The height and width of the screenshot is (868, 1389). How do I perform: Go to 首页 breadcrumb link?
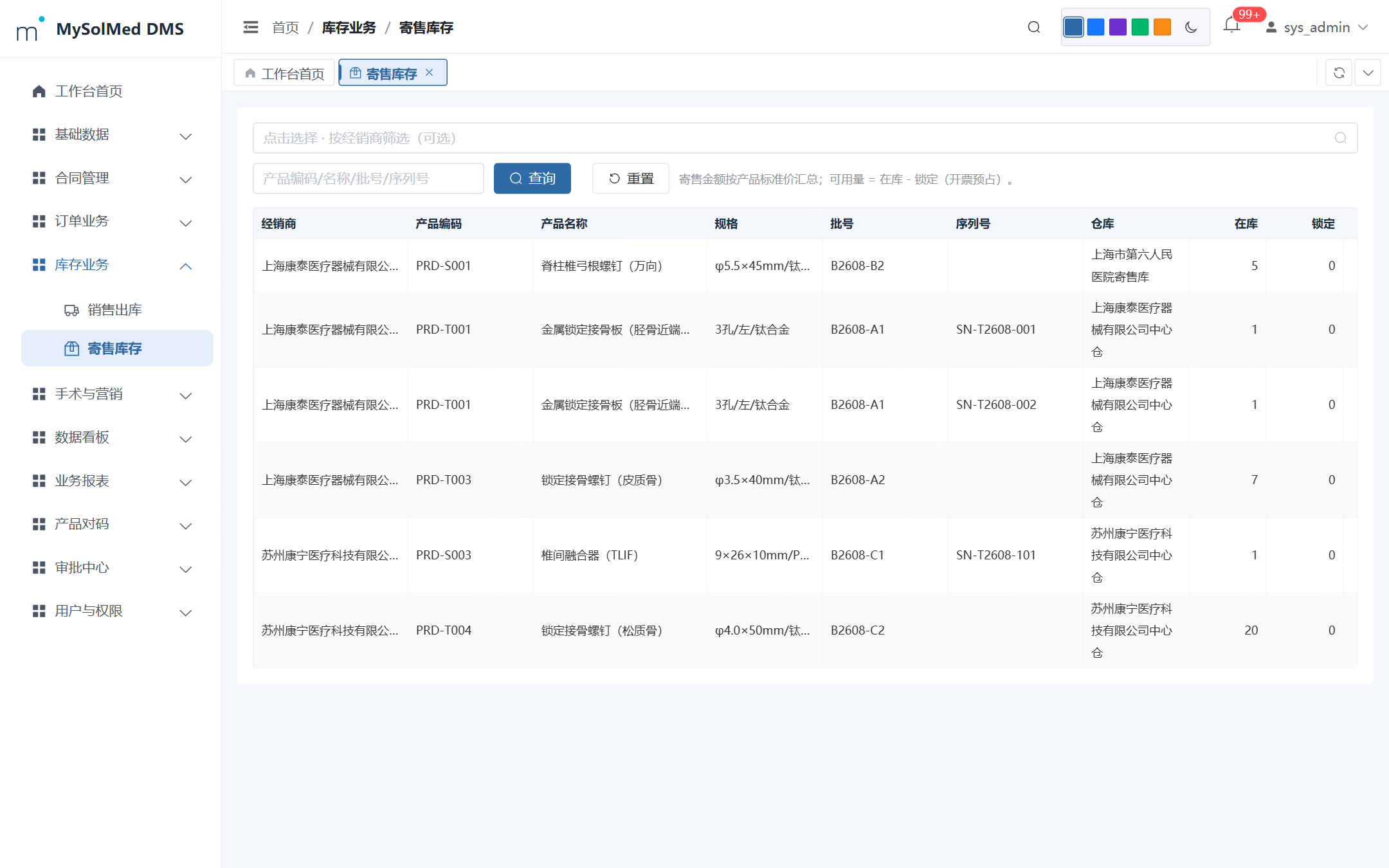286,28
